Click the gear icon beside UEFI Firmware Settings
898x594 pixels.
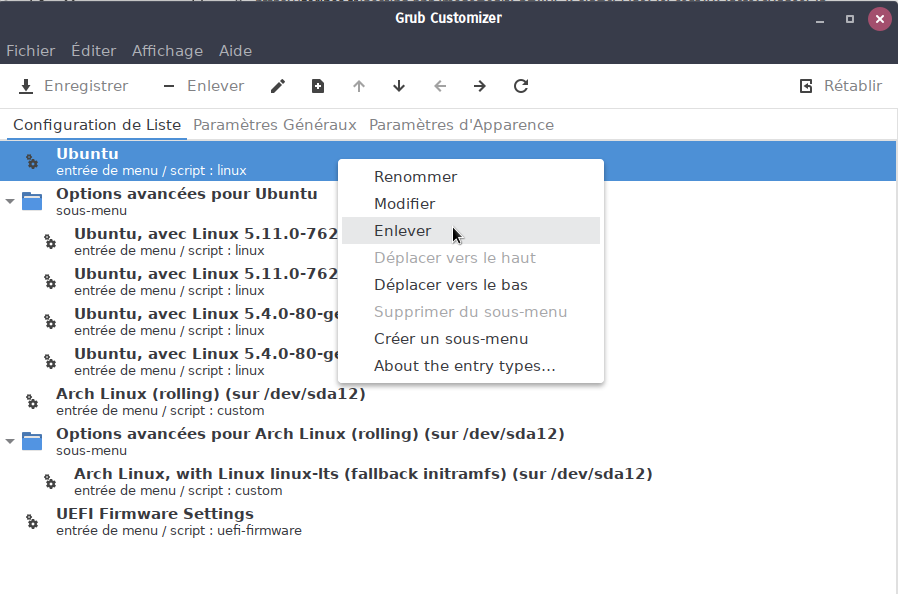click(32, 521)
